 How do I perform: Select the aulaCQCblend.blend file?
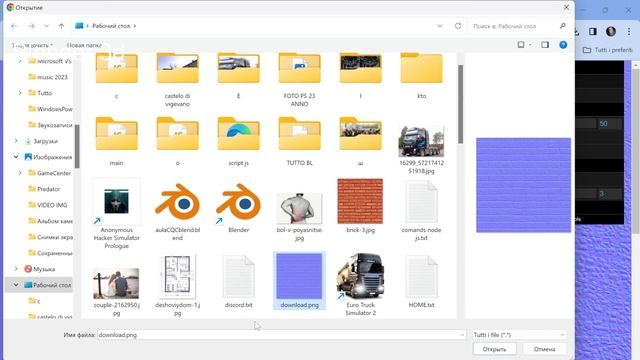pos(178,212)
